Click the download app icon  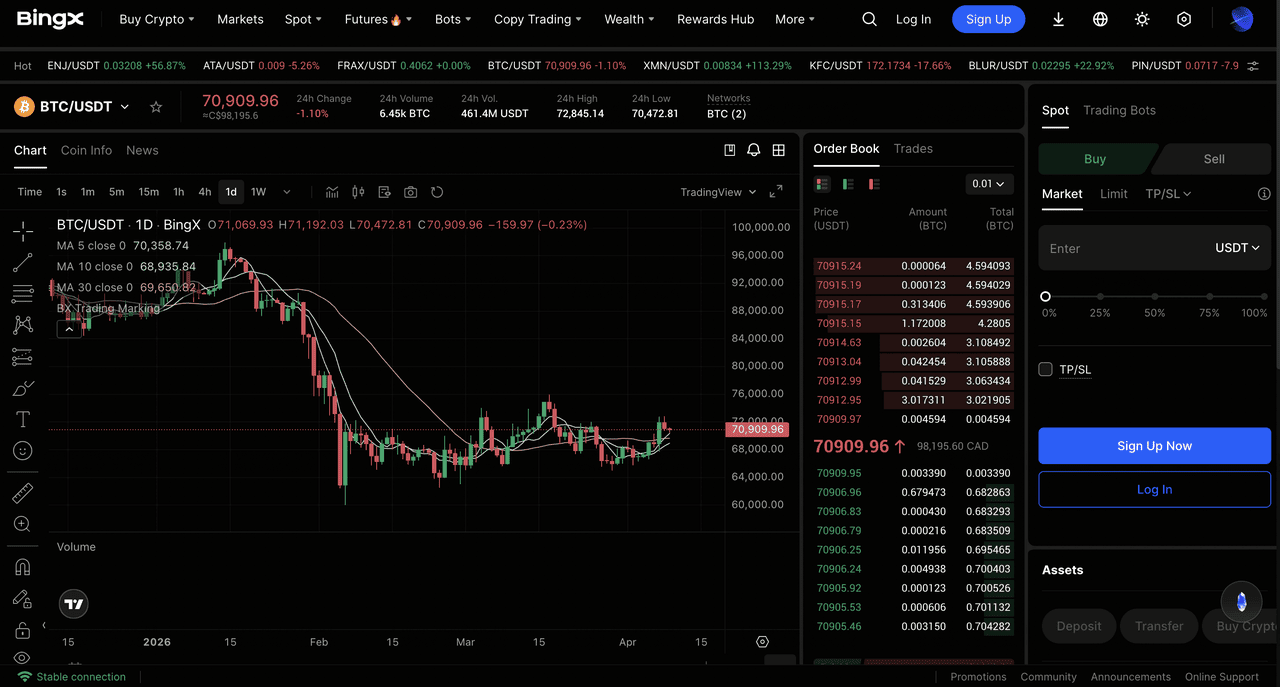[1059, 19]
